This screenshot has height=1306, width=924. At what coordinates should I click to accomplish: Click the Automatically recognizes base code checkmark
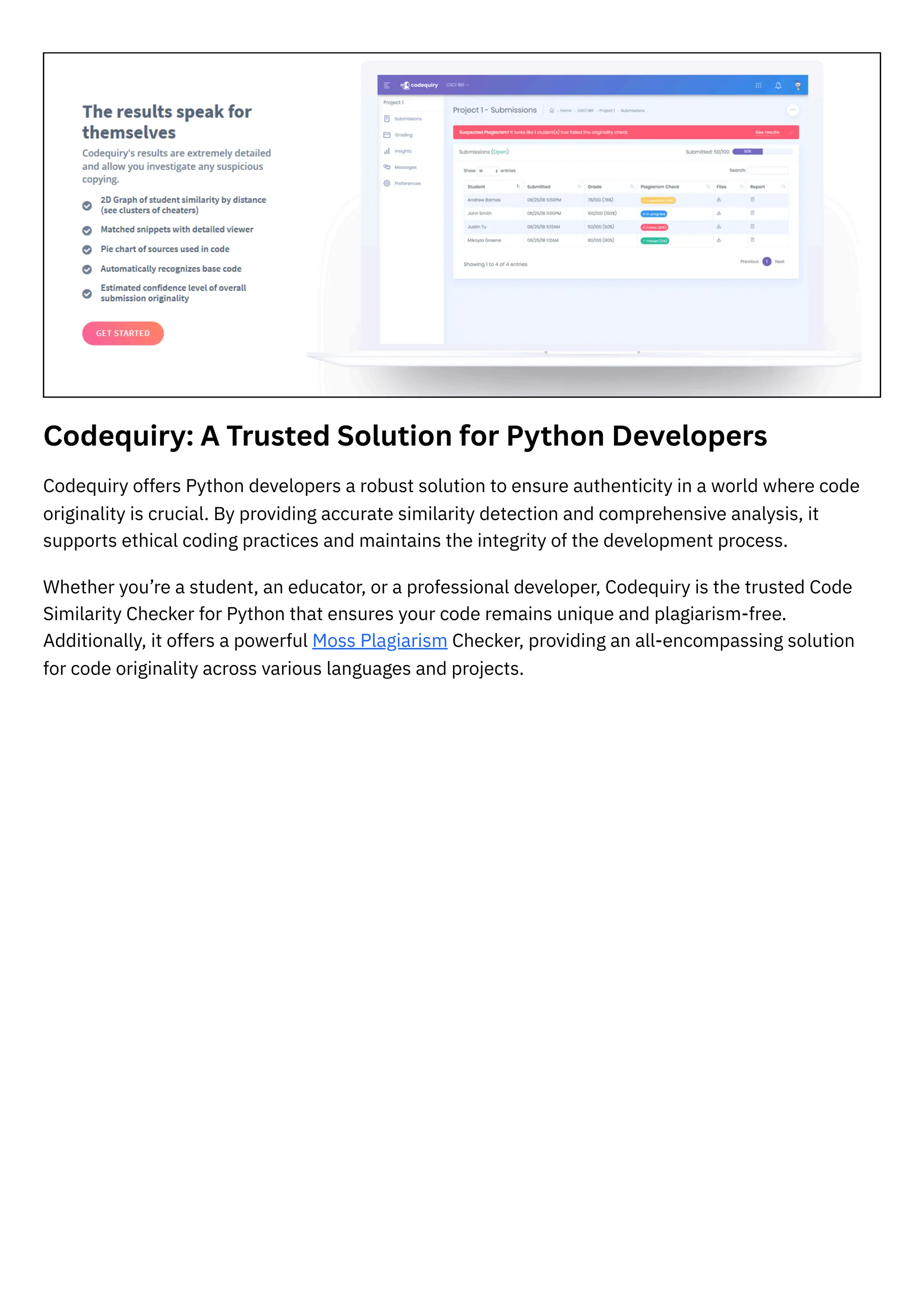pyautogui.click(x=87, y=270)
